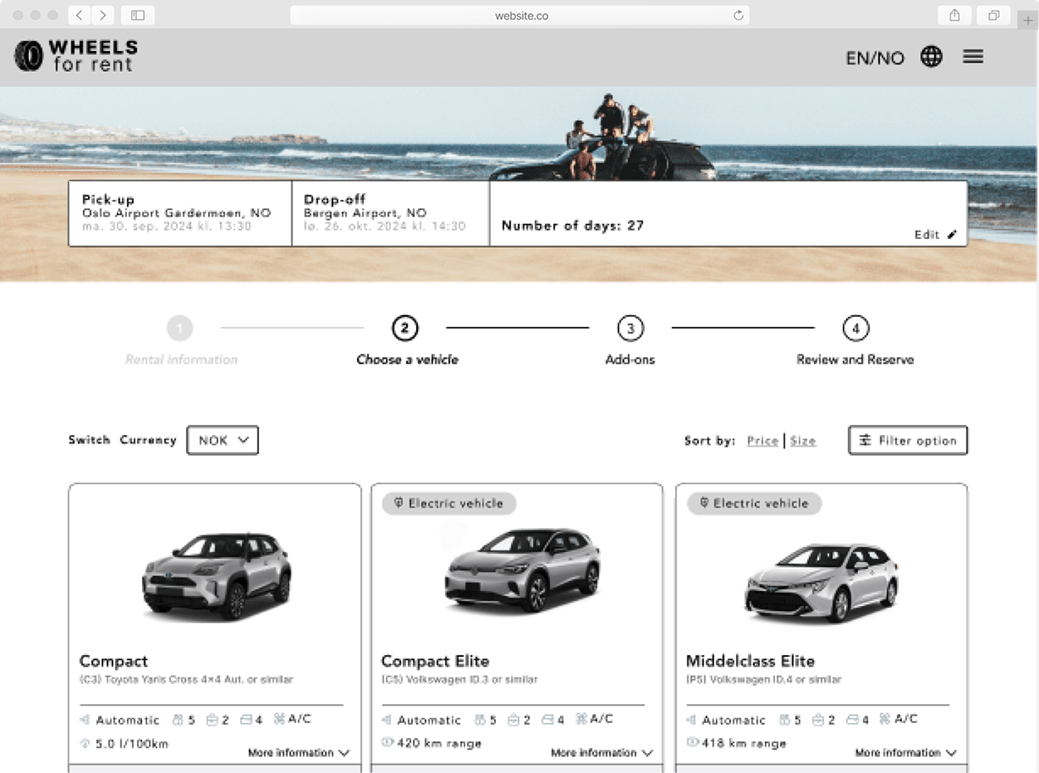Sort vehicles by Price
1039x773 pixels.
[762, 441]
